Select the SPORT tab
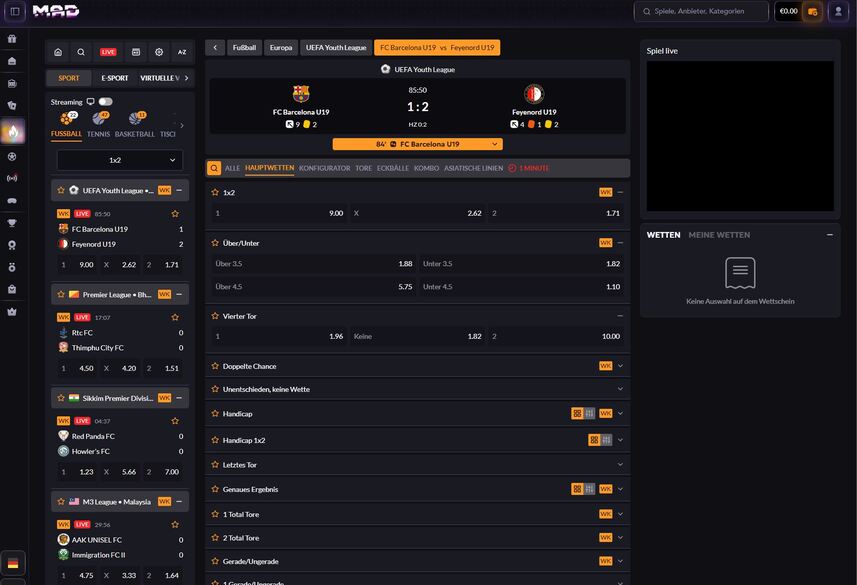 (69, 78)
